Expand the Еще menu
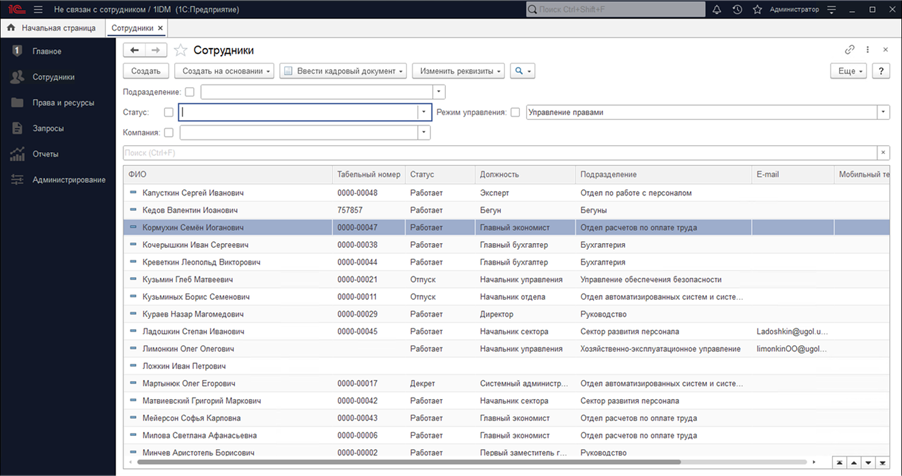Image resolution: width=902 pixels, height=476 pixels. pyautogui.click(x=848, y=71)
